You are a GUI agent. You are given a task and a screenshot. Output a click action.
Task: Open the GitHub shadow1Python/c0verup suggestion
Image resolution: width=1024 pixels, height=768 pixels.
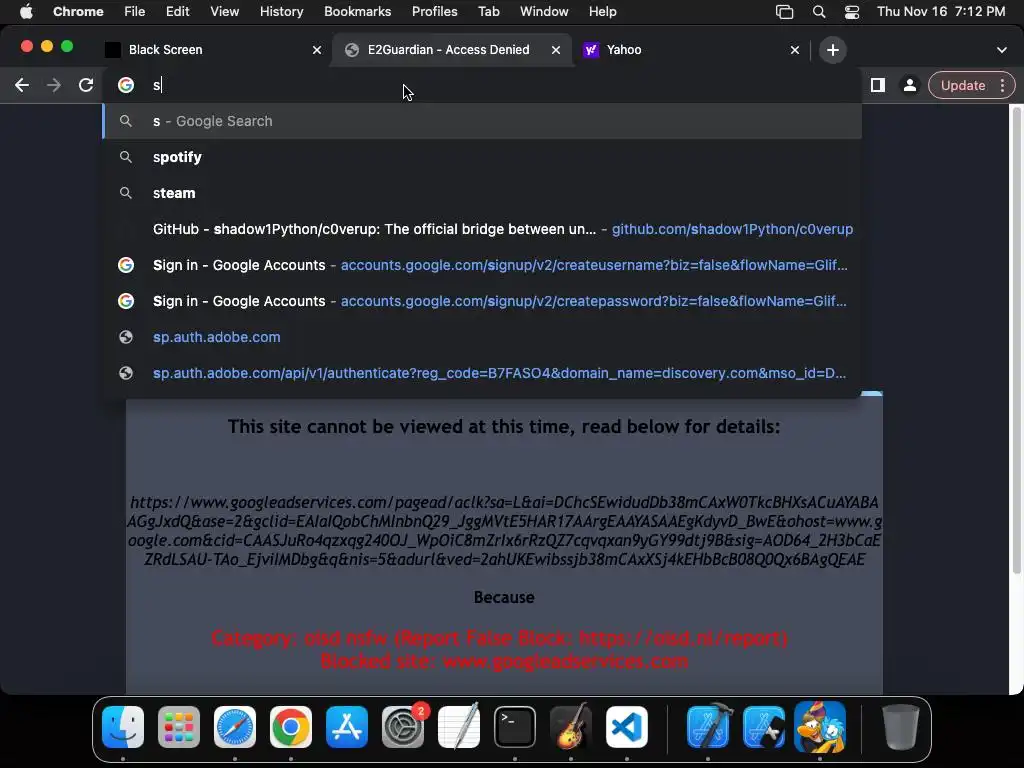(483, 229)
